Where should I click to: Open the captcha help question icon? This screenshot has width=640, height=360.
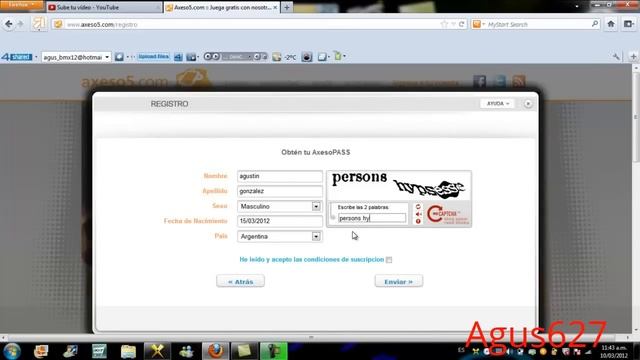[418, 222]
